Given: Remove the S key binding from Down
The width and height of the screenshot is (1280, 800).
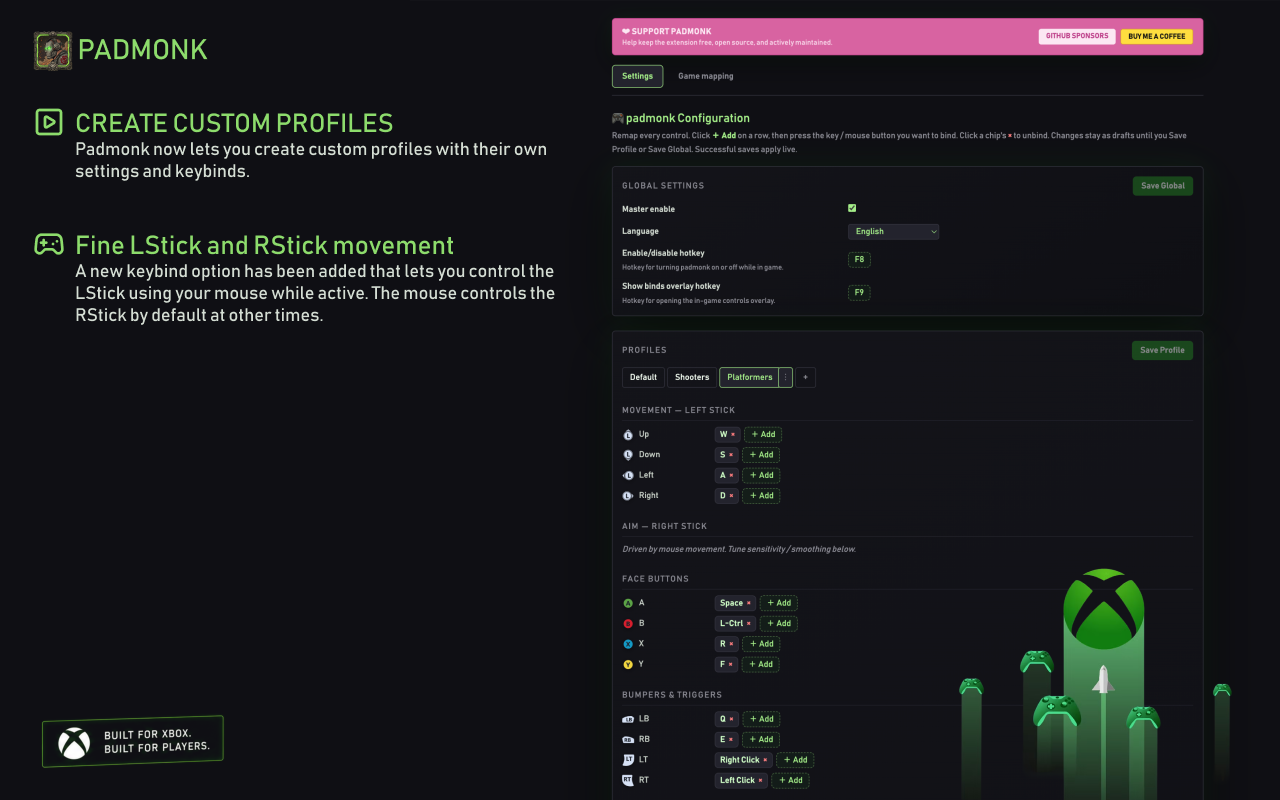Looking at the screenshot, I should pyautogui.click(x=731, y=455).
